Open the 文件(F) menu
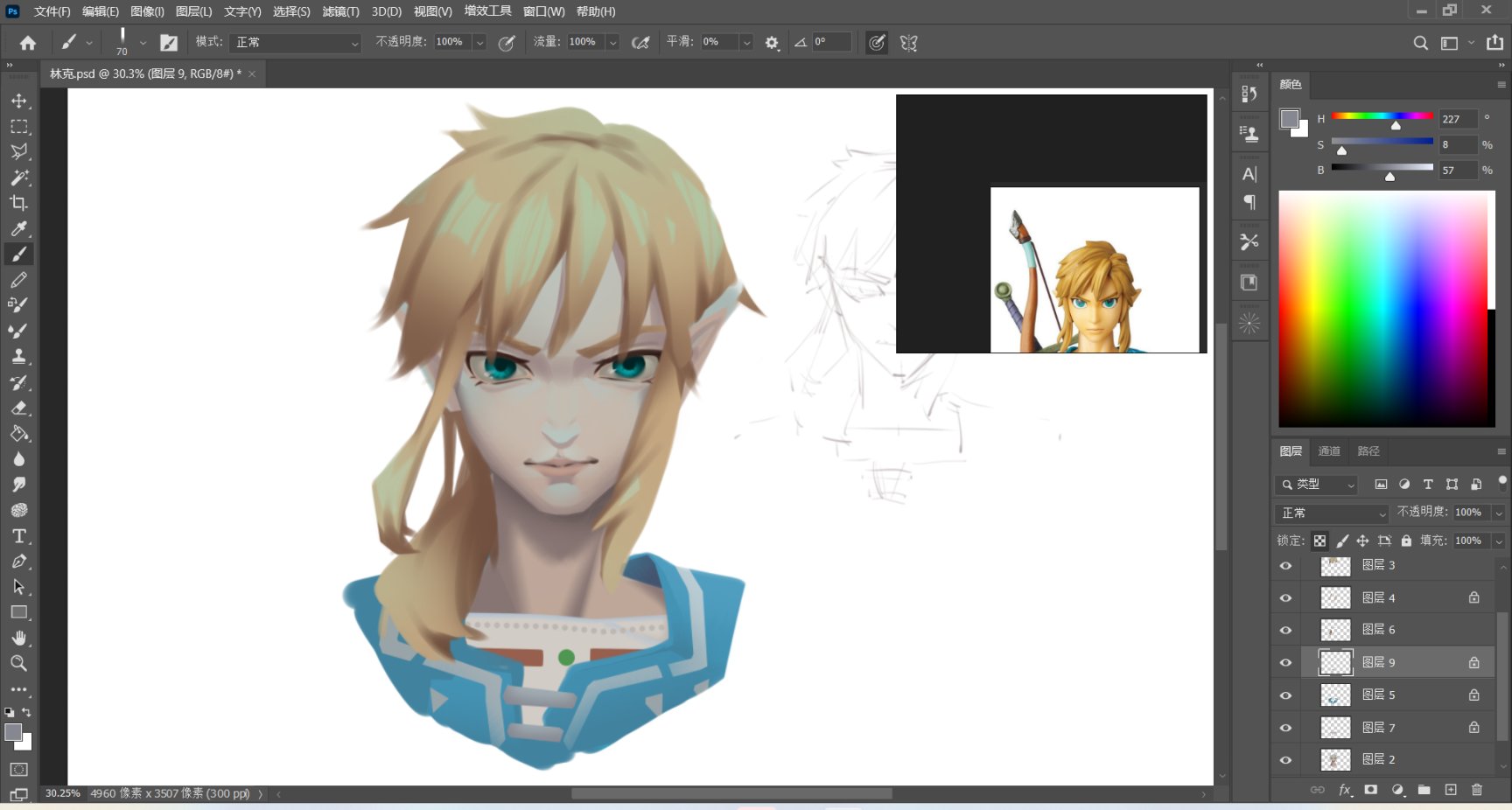The width and height of the screenshot is (1512, 810). coord(52,11)
